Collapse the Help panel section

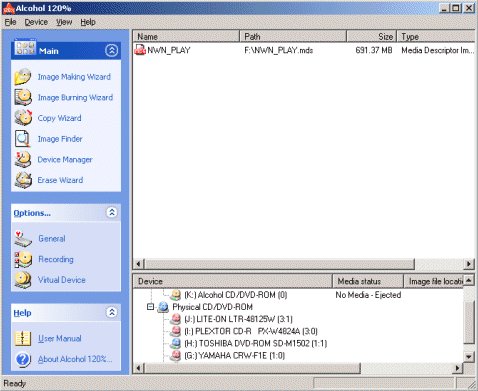(112, 312)
